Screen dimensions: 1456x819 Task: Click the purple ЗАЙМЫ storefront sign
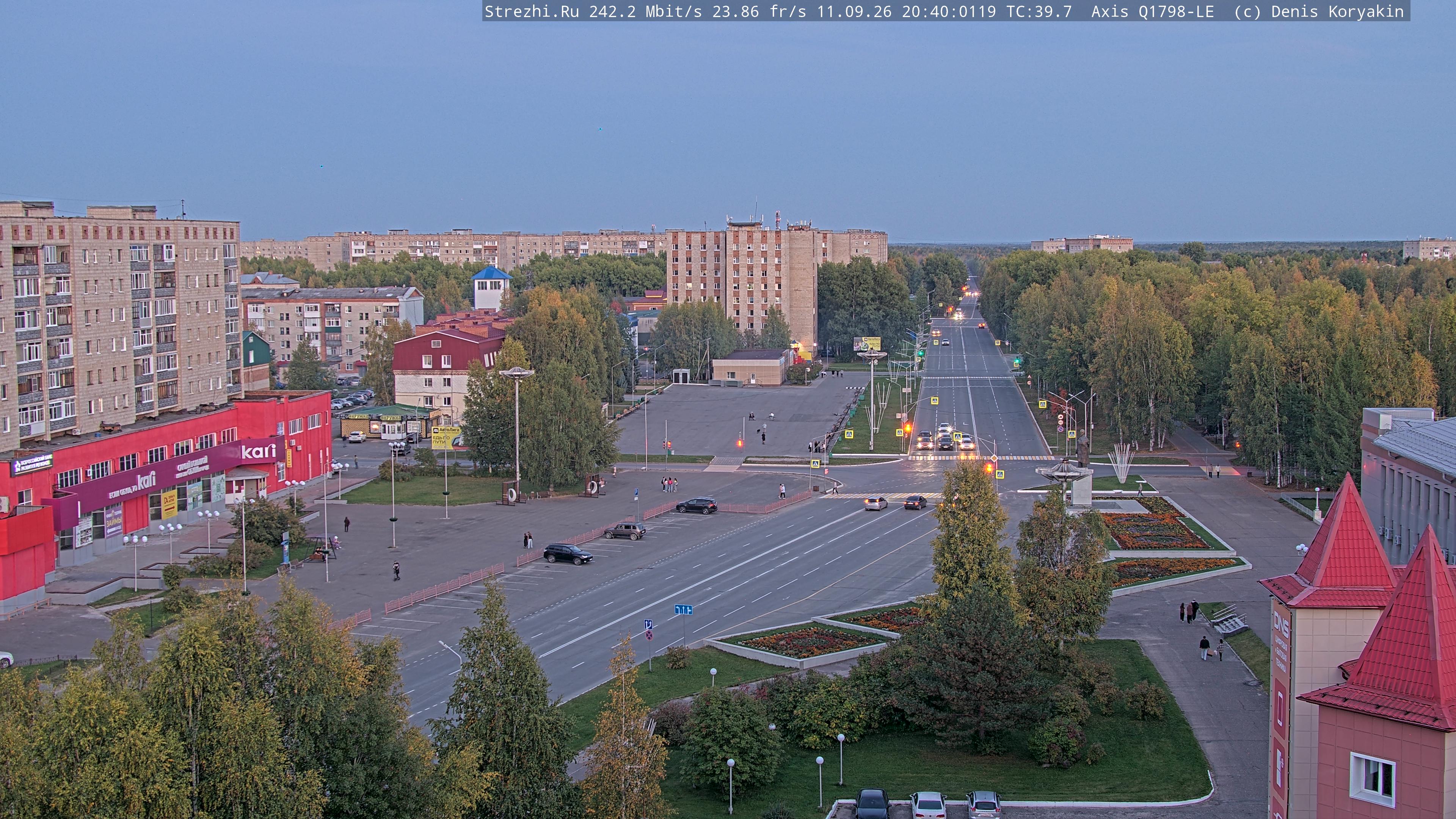click(x=114, y=521)
